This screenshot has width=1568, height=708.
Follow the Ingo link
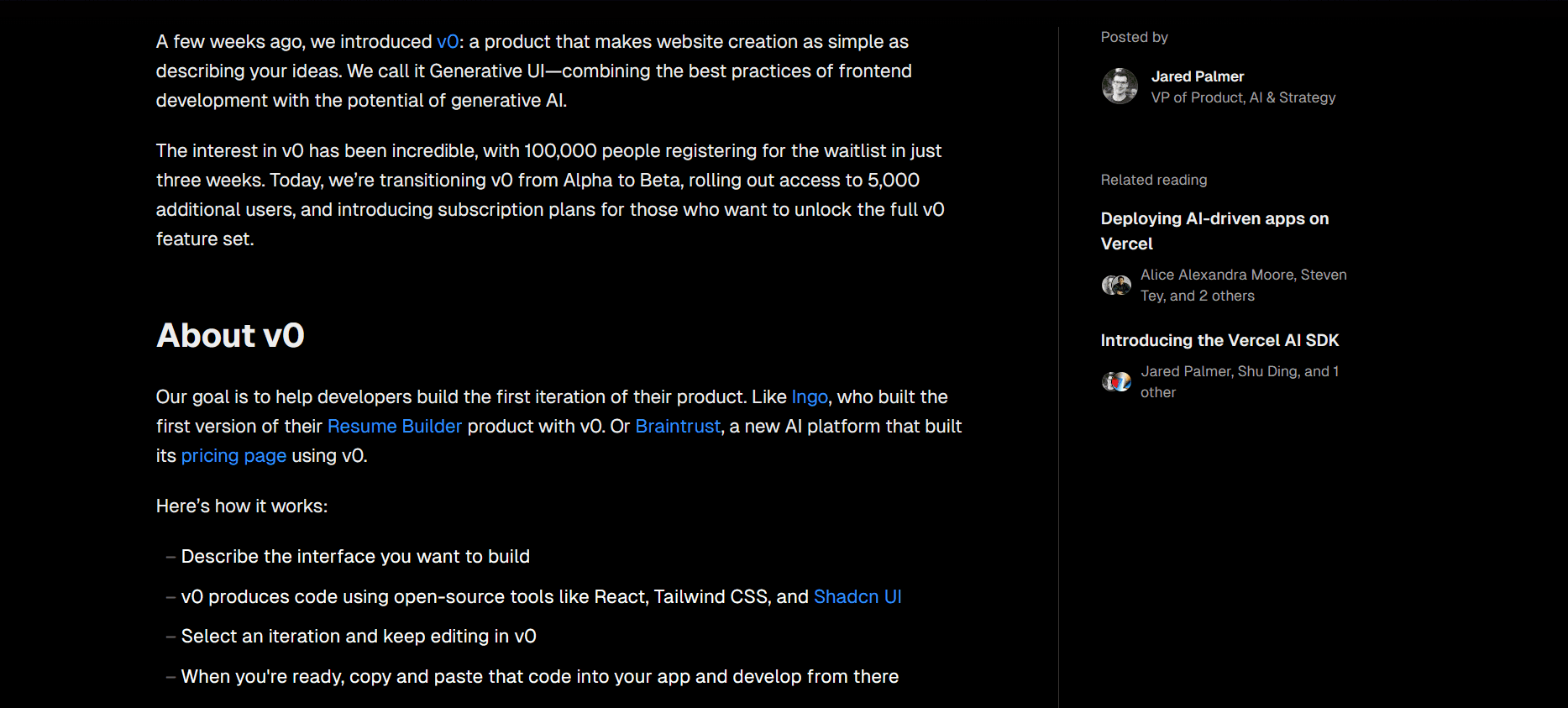[809, 397]
